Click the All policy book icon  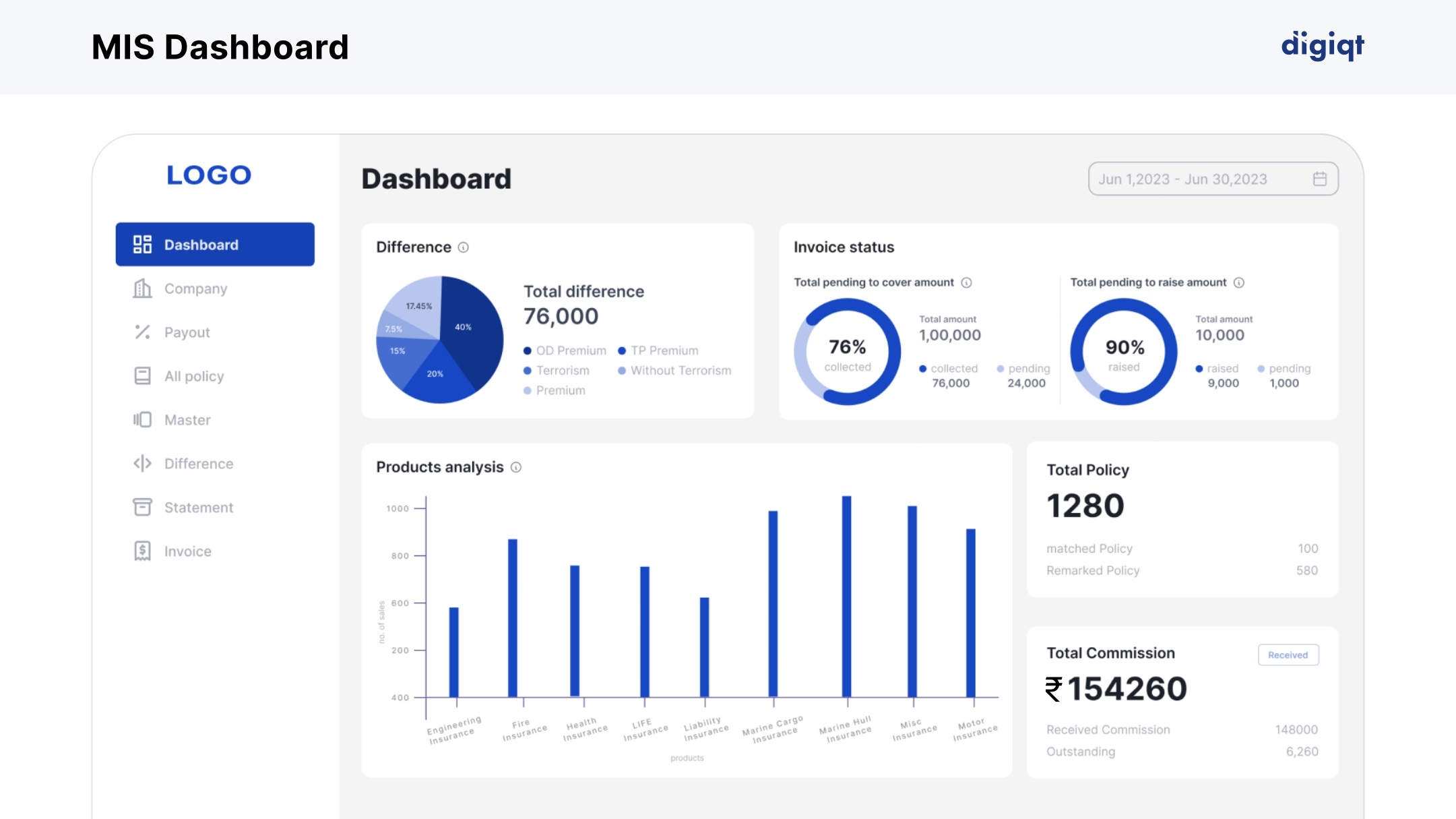(142, 376)
